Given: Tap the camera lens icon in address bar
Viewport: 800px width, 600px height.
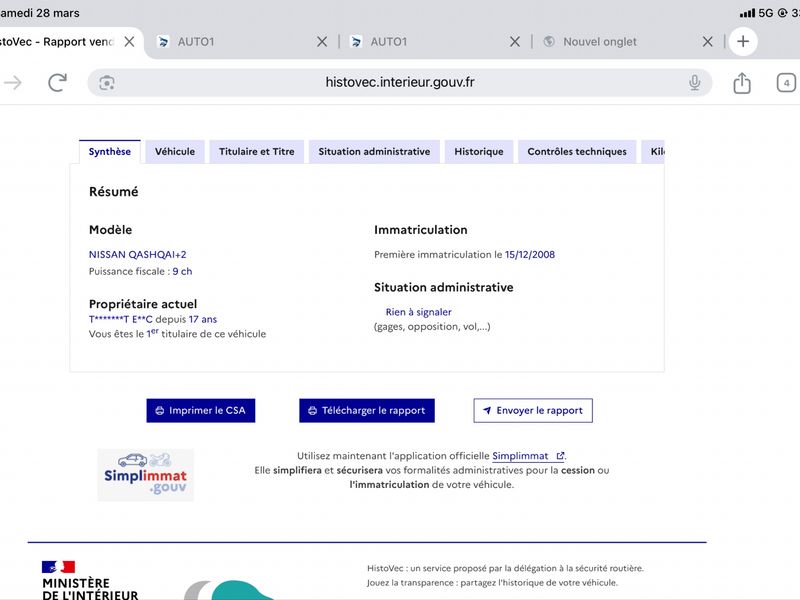Looking at the screenshot, I should coord(107,83).
